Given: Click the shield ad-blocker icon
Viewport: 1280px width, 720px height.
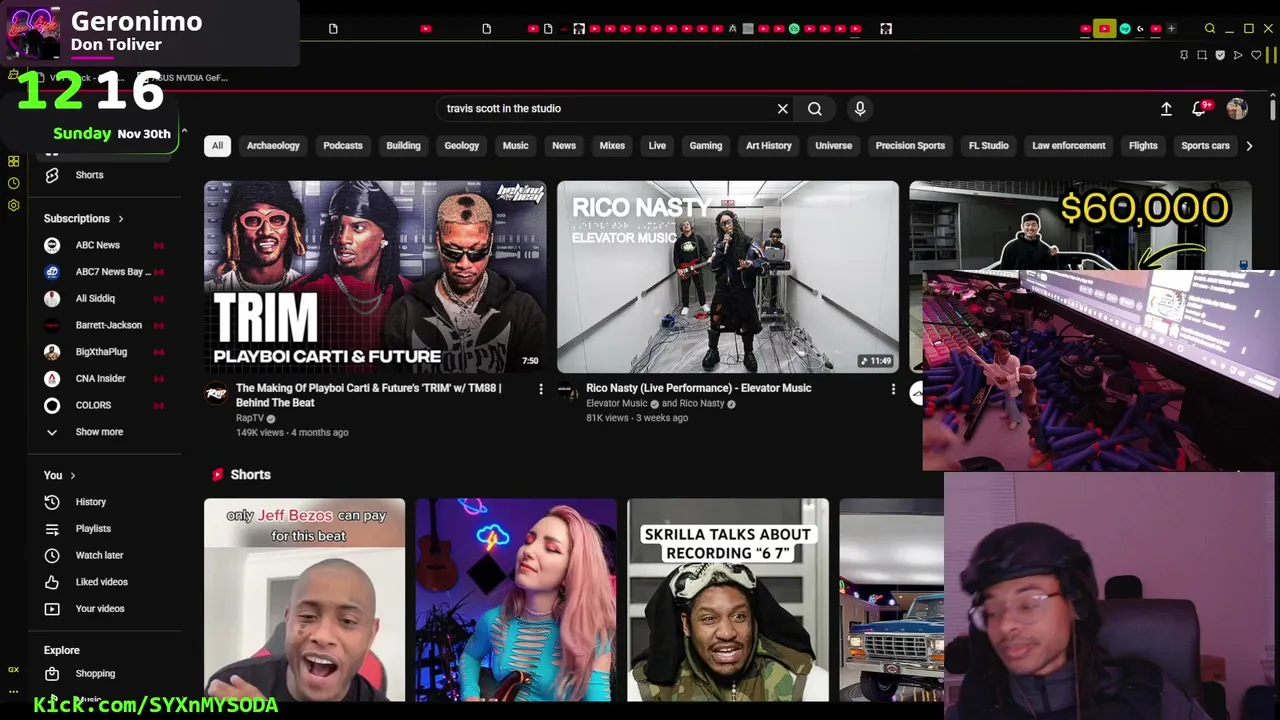Looking at the screenshot, I should [x=1220, y=55].
